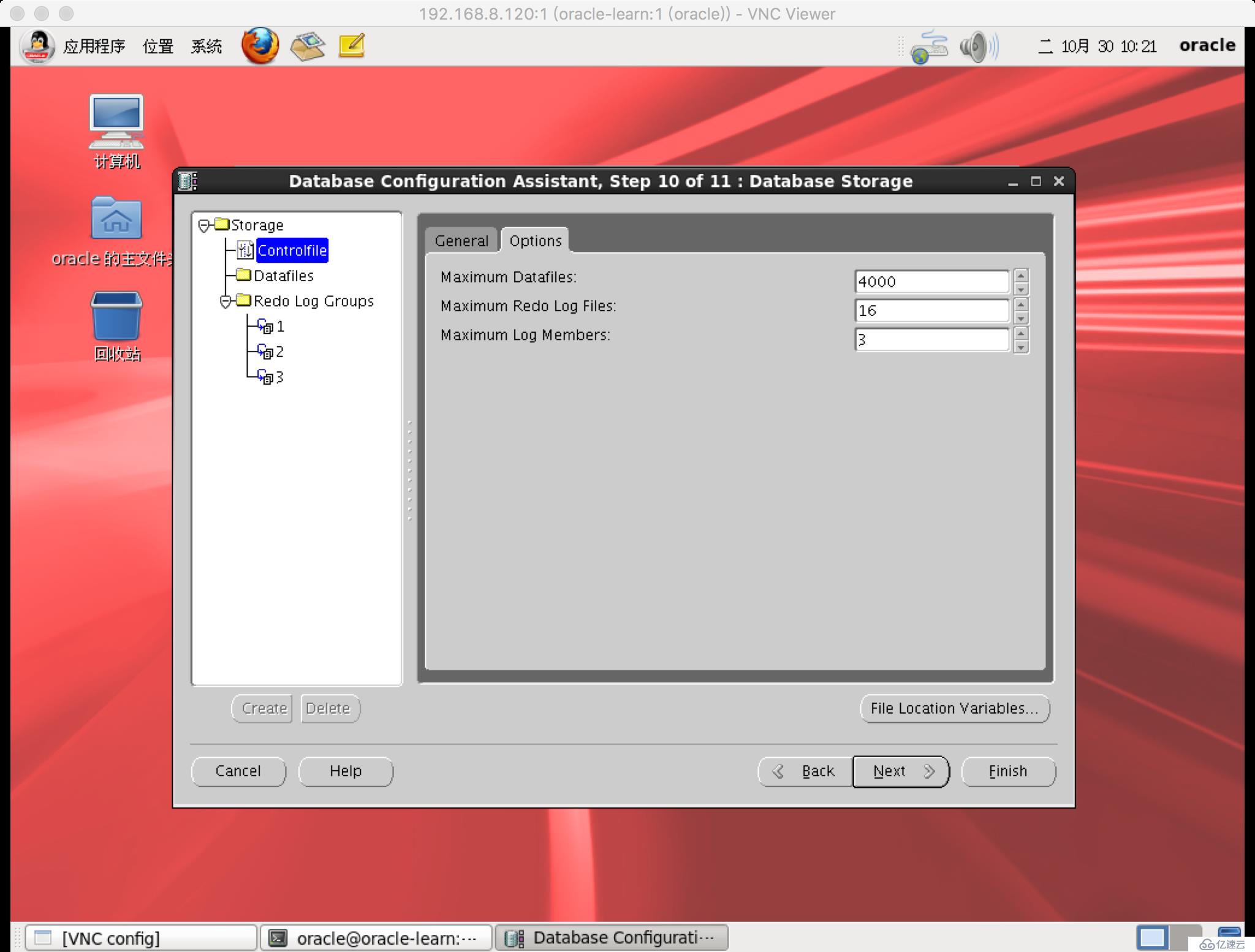Click the Redo Log Groups folder icon
The image size is (1255, 952).
(245, 300)
